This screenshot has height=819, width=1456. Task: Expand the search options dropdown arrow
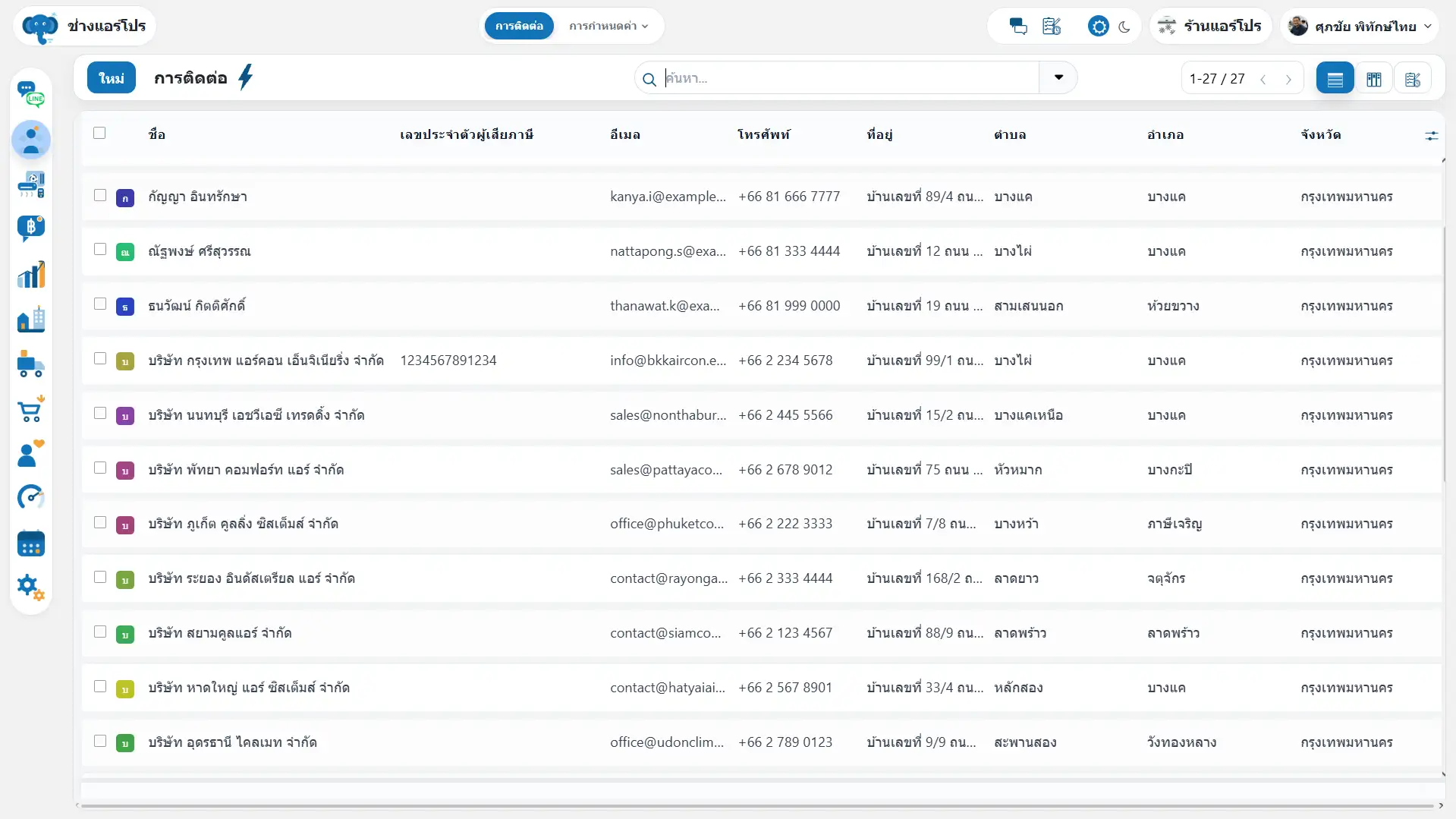point(1058,77)
